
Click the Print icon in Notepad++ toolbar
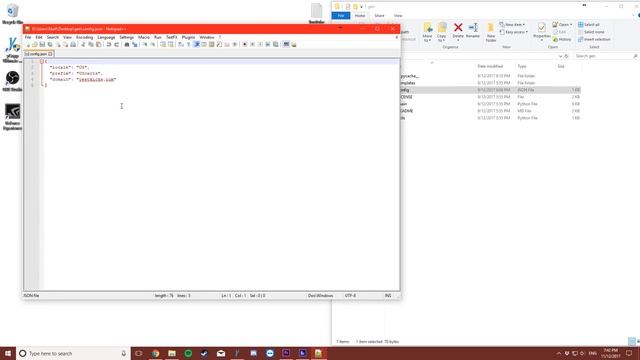(73, 44)
